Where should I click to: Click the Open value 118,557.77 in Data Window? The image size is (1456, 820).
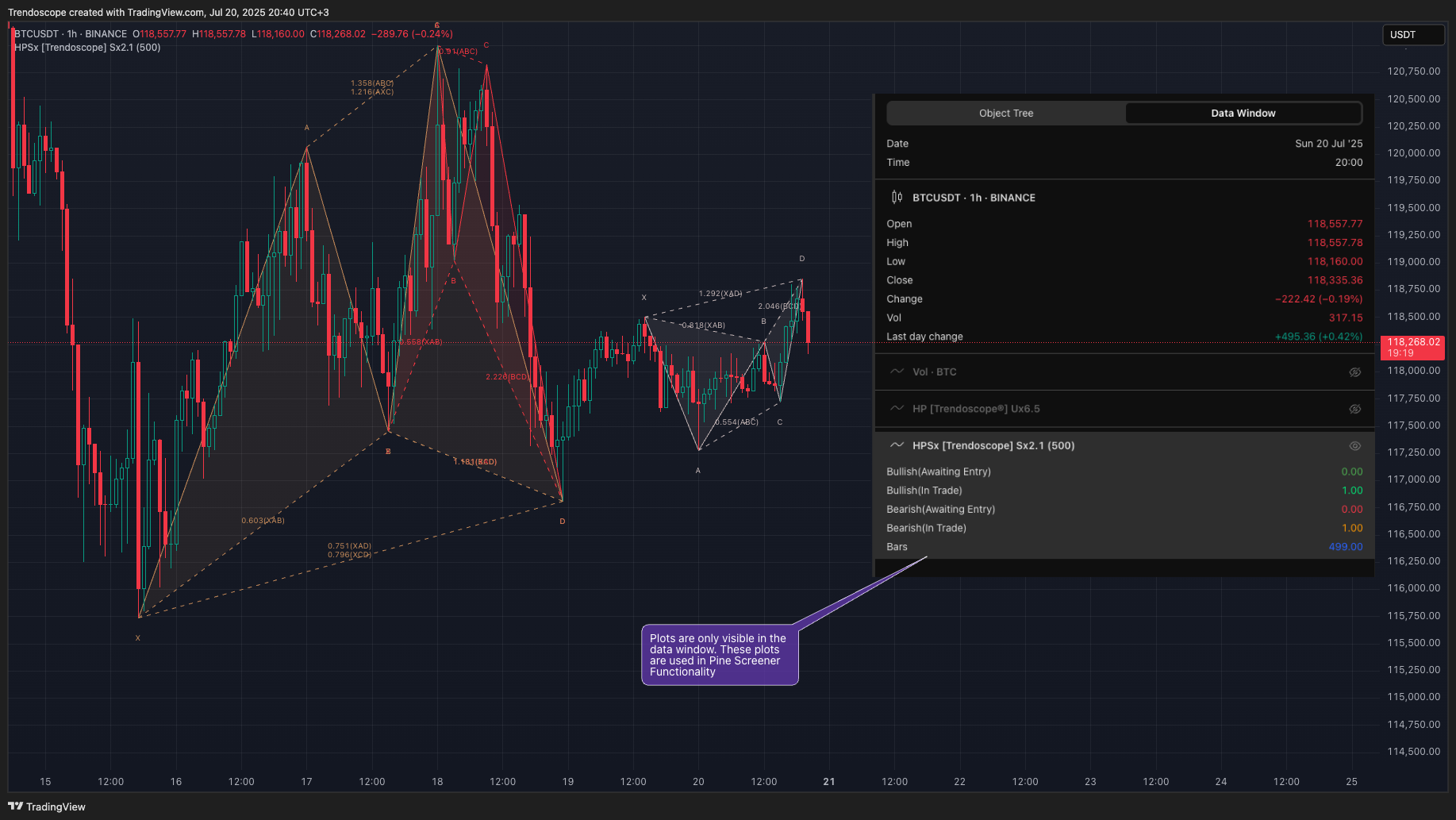click(1335, 224)
